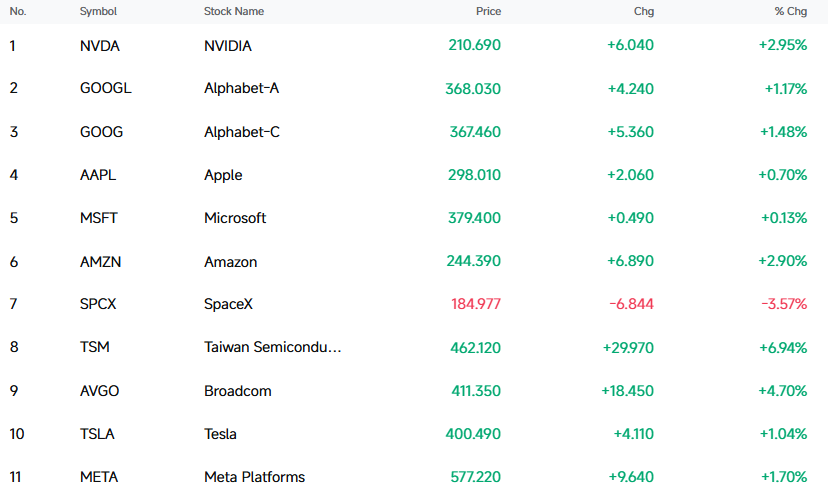
Task: Sort by the Price column header
Action: 488,11
